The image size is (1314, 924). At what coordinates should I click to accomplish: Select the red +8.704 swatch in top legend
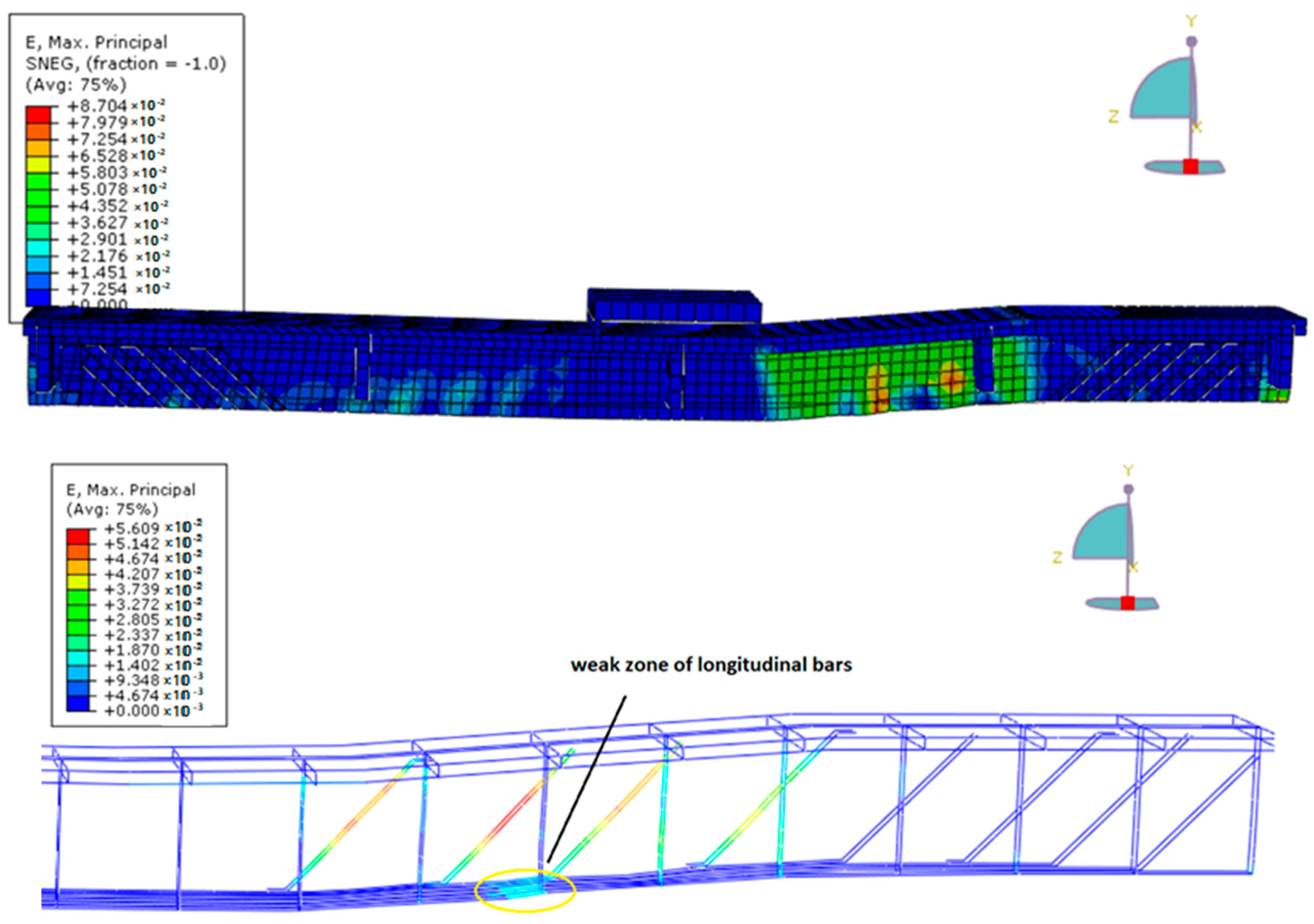tap(38, 114)
